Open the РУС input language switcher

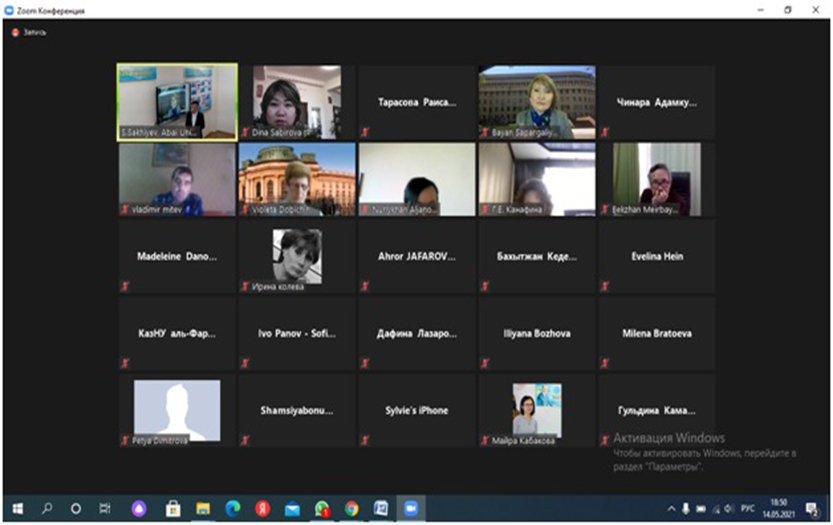click(x=747, y=508)
